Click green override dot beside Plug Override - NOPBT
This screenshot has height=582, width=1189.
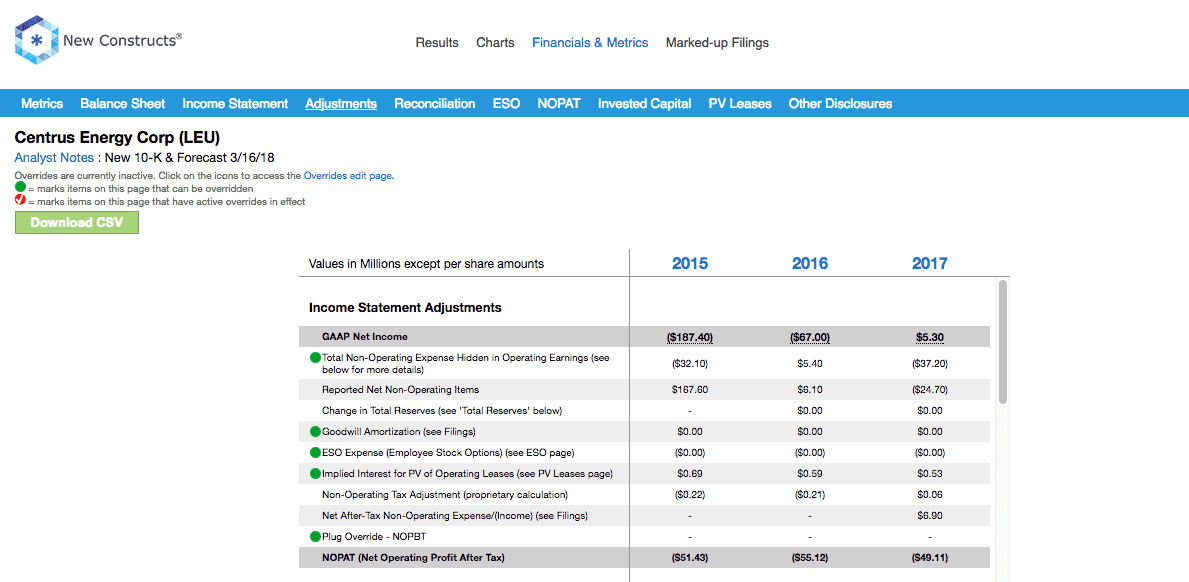[315, 537]
